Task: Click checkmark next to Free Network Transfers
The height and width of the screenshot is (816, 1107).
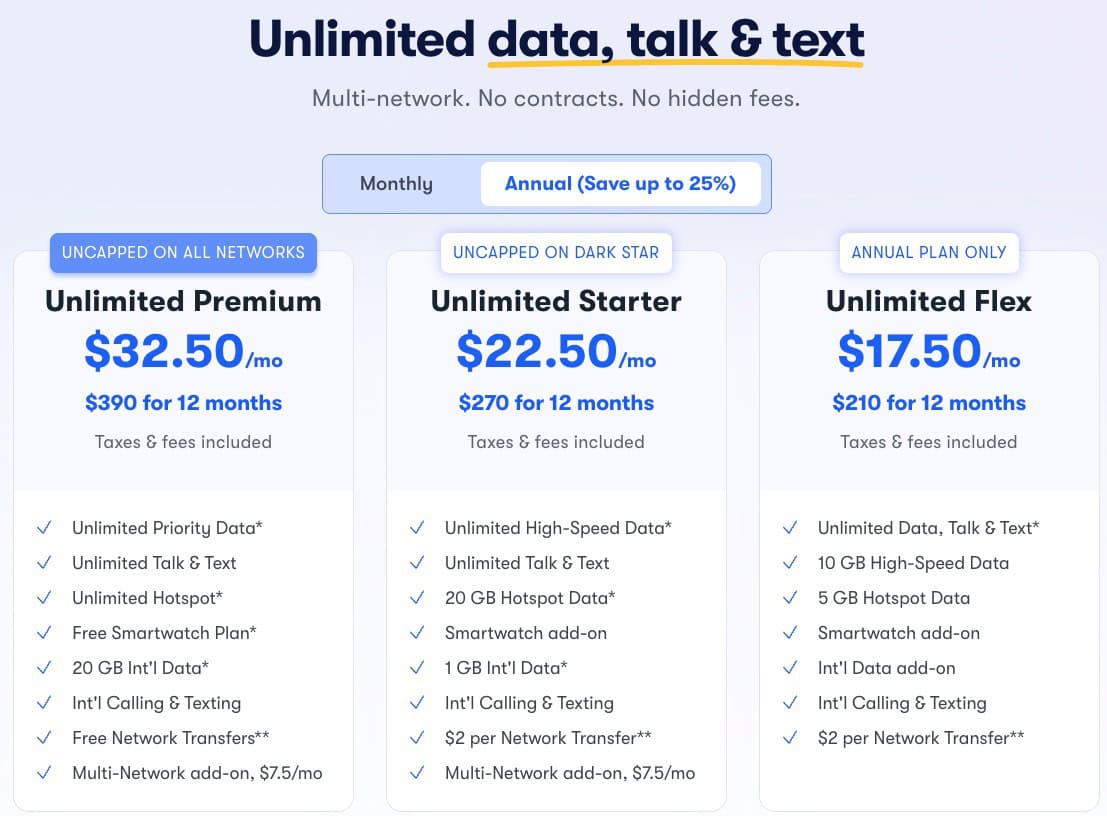Action: click(44, 738)
